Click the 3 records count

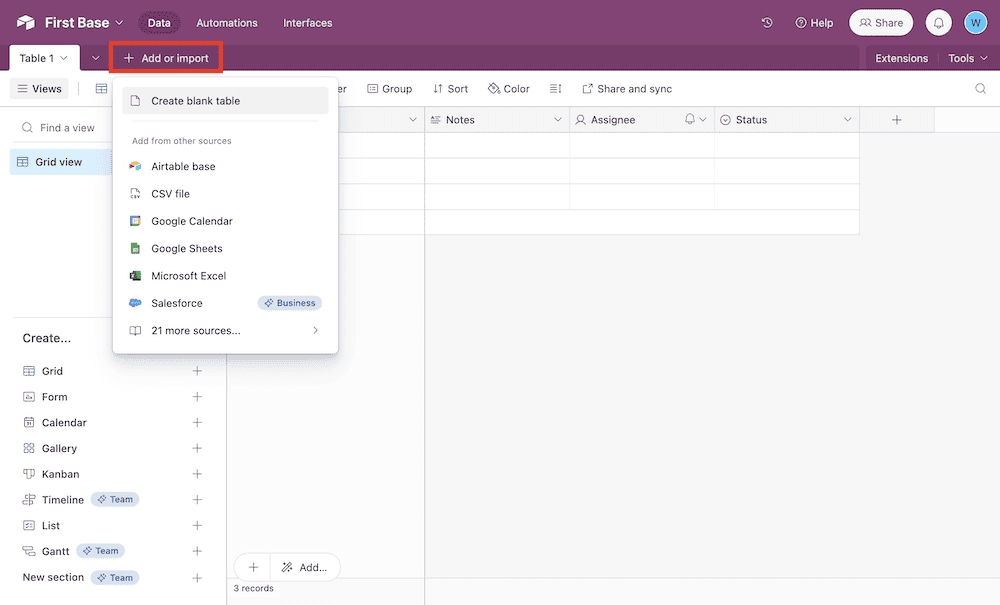pos(253,588)
